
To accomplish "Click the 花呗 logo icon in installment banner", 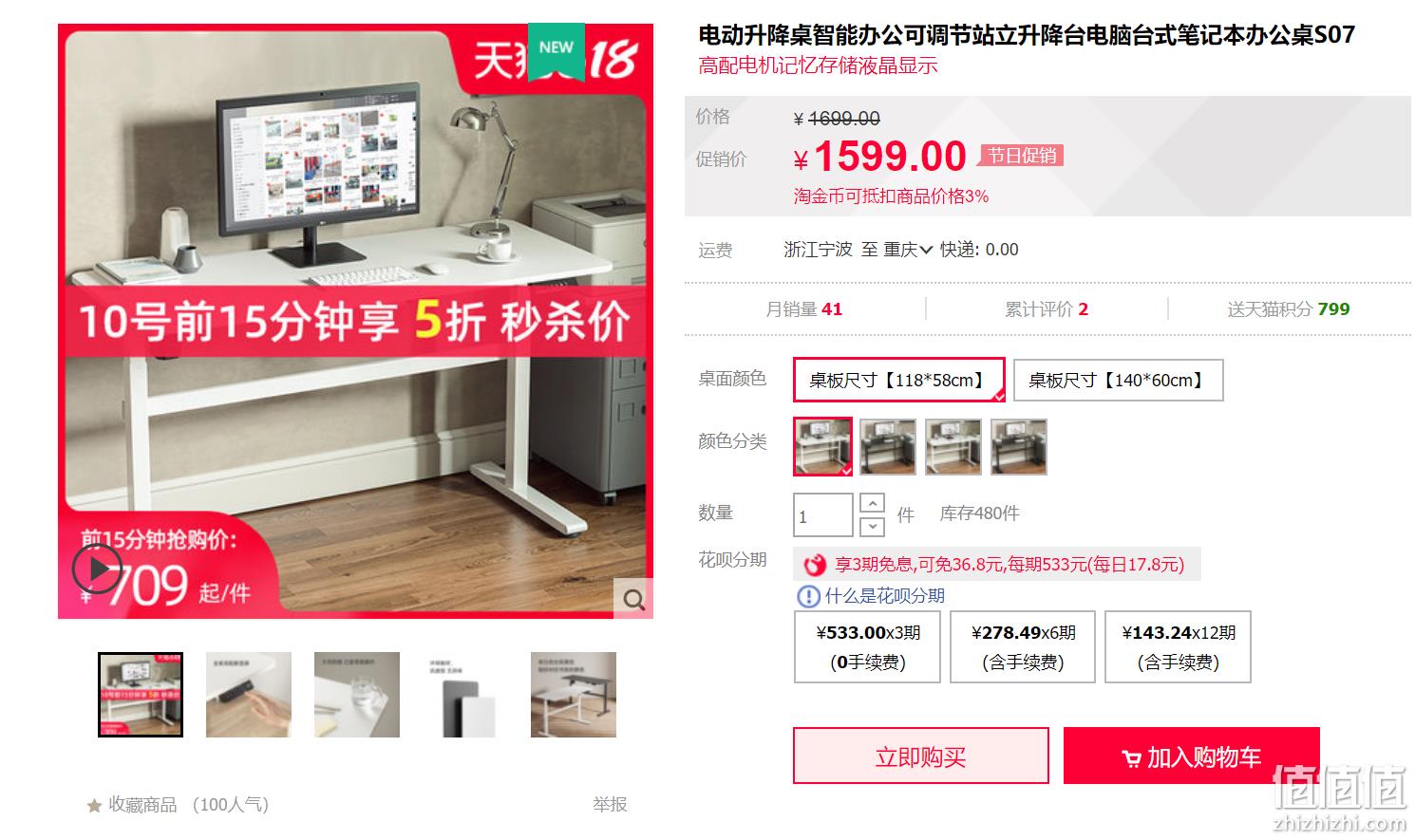I will coord(815,565).
